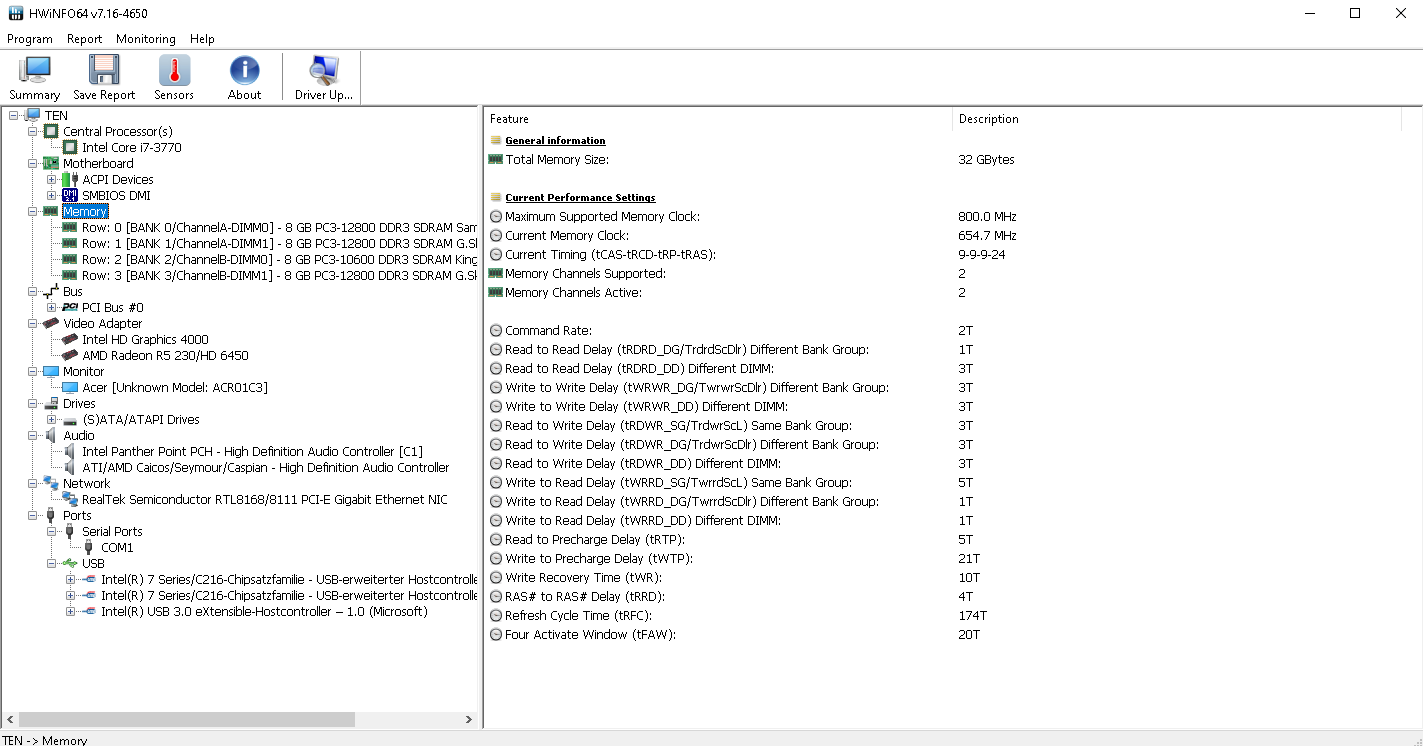This screenshot has width=1423, height=746.
Task: Launch the Driver Update toolbar icon
Action: click(323, 71)
